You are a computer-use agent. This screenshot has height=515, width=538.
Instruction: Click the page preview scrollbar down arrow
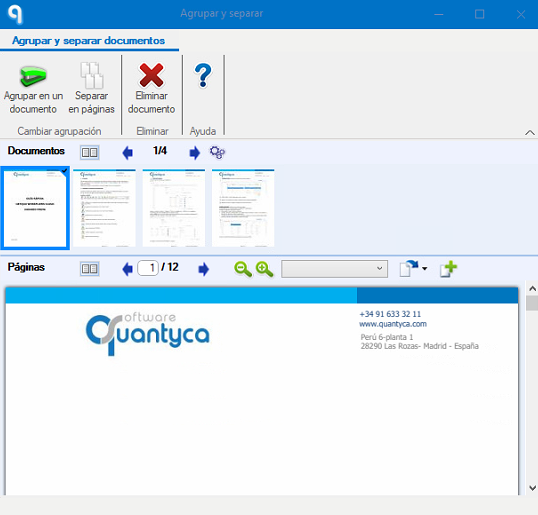point(532,488)
